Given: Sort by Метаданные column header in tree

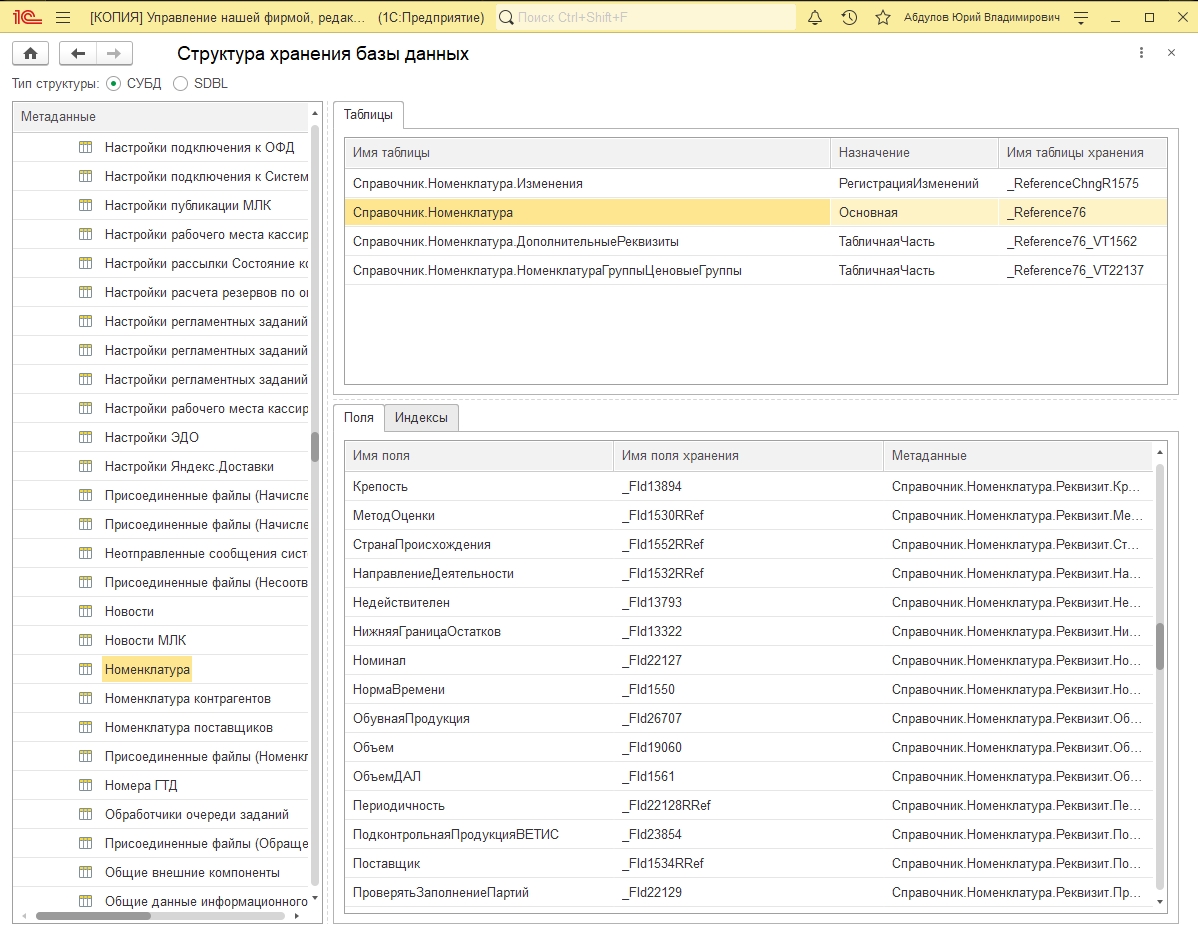Looking at the screenshot, I should pos(160,117).
